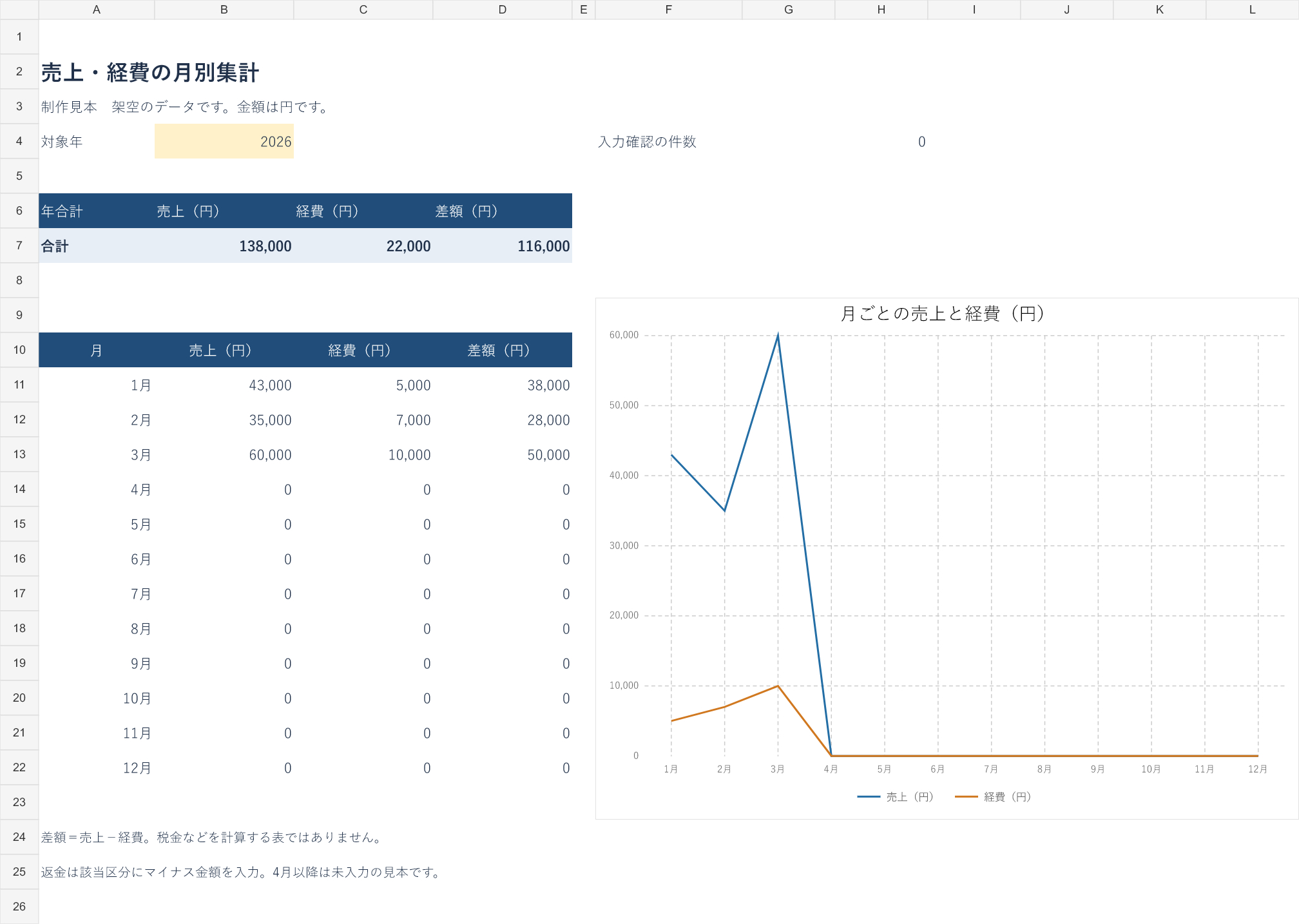Viewport: 1299px width, 924px height.
Task: Select February difference value 28,000
Action: pyautogui.click(x=502, y=419)
